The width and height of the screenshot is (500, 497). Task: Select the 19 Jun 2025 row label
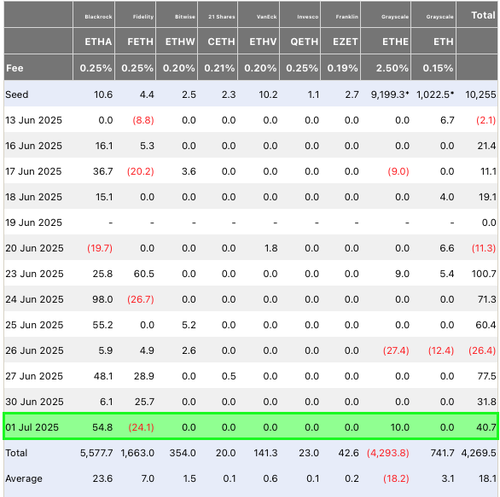[x=34, y=223]
